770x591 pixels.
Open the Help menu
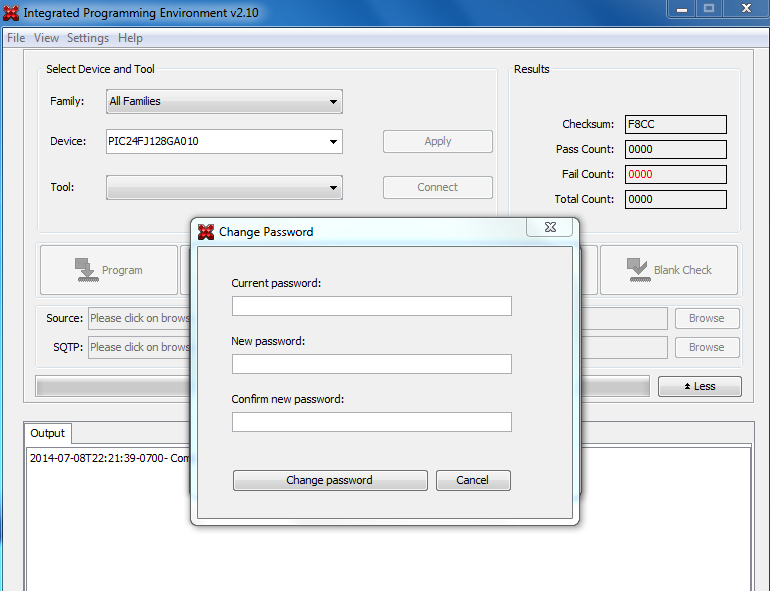click(x=130, y=38)
